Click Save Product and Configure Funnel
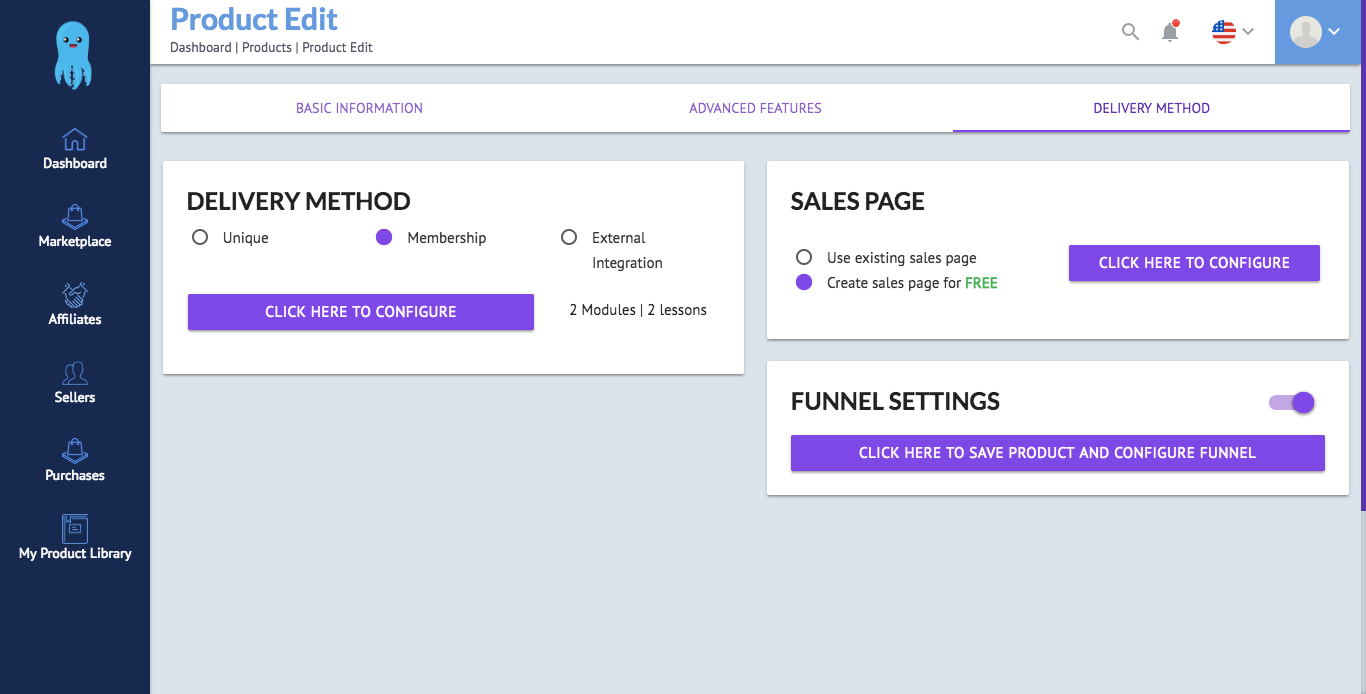1366x694 pixels. 1058,453
